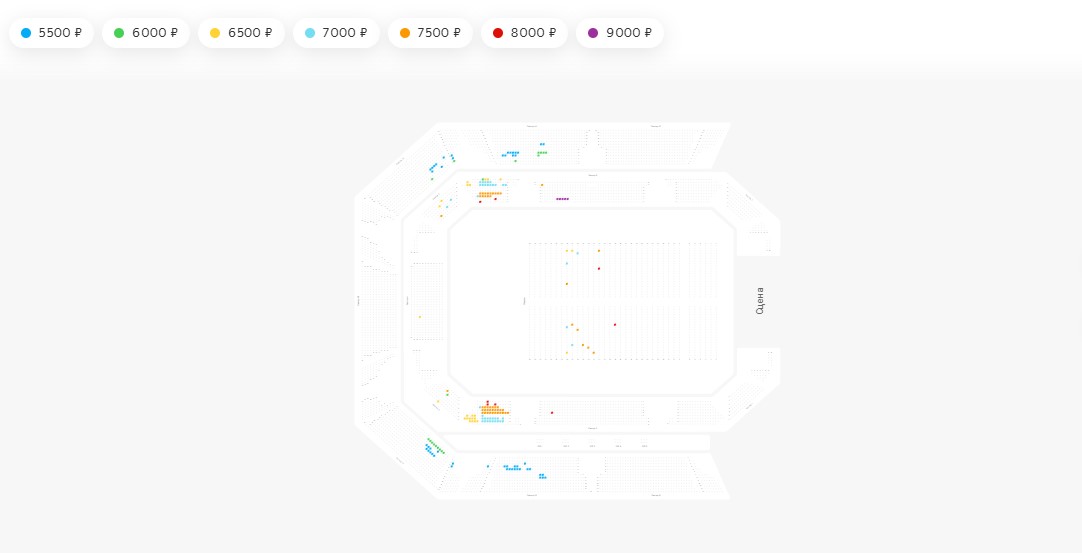
Task: Pick the light-blue seat row in bottom inner stand
Action: point(492,420)
